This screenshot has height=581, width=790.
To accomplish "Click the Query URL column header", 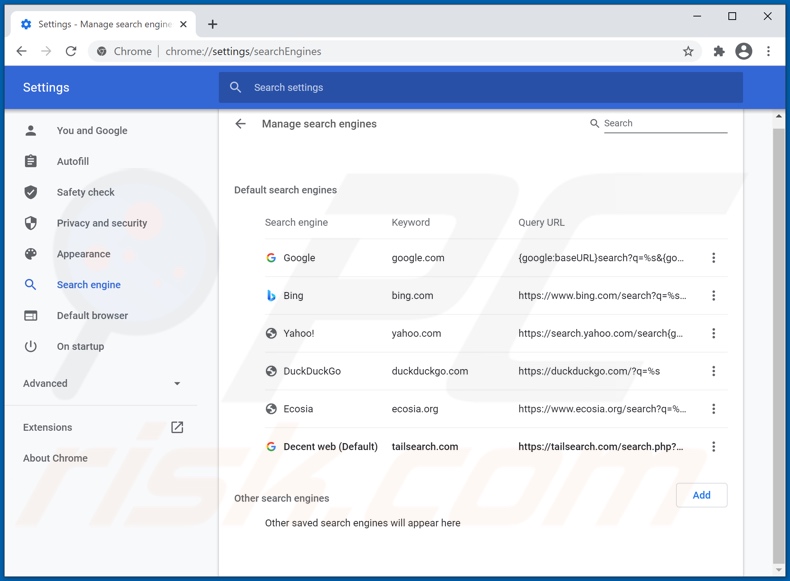I will tap(541, 222).
